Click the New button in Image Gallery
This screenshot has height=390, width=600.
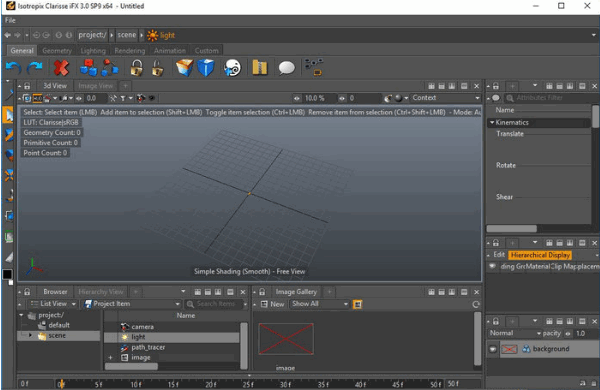[272, 304]
